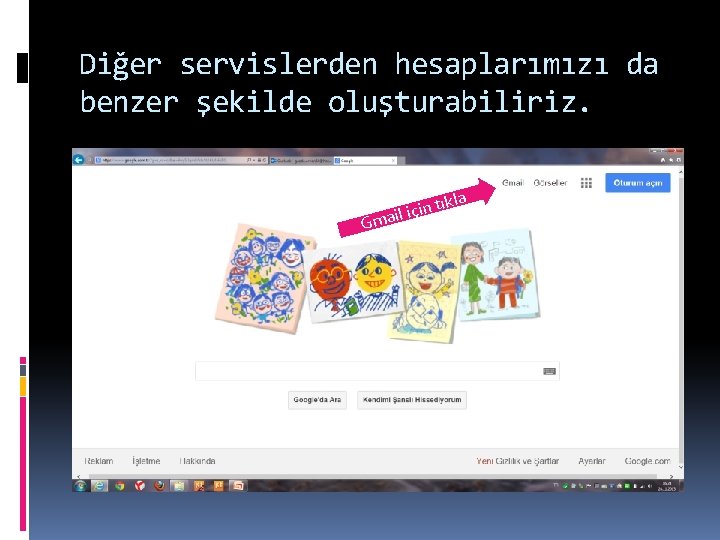Click the Gmail link
The height and width of the screenshot is (540, 720).
point(512,183)
